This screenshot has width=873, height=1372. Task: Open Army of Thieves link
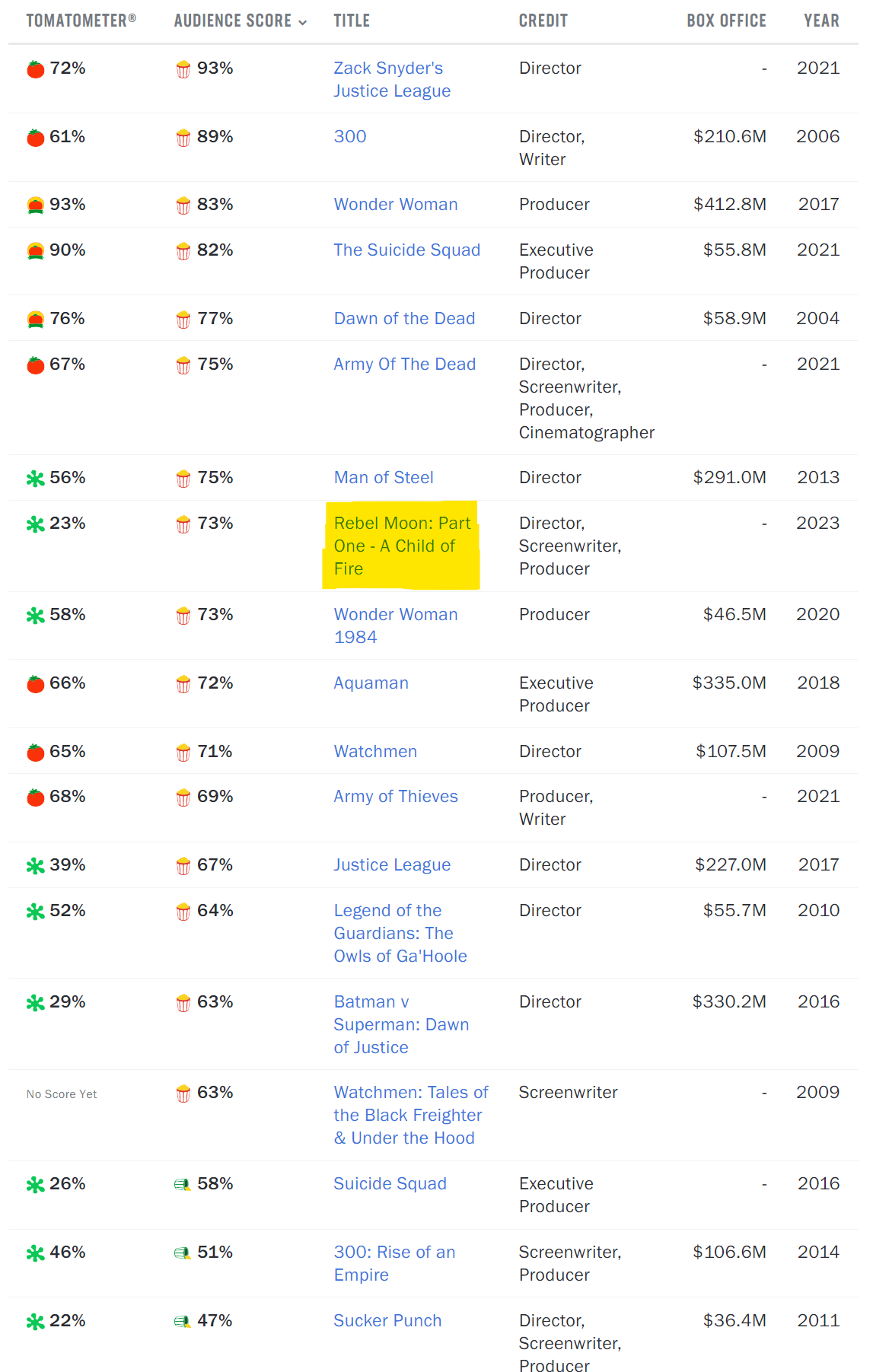[x=396, y=796]
